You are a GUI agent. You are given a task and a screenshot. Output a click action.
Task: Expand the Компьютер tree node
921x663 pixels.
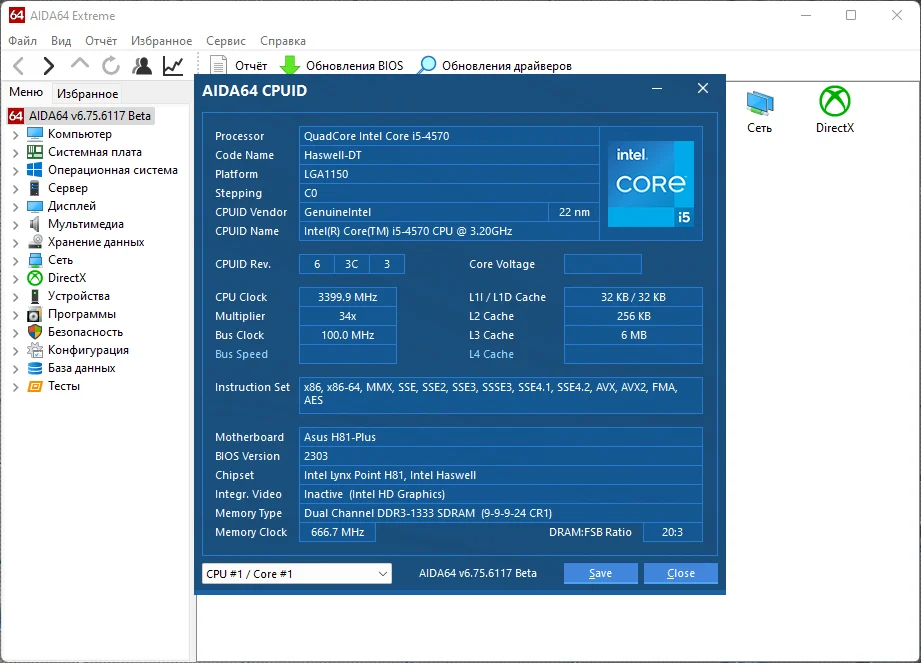tap(15, 134)
